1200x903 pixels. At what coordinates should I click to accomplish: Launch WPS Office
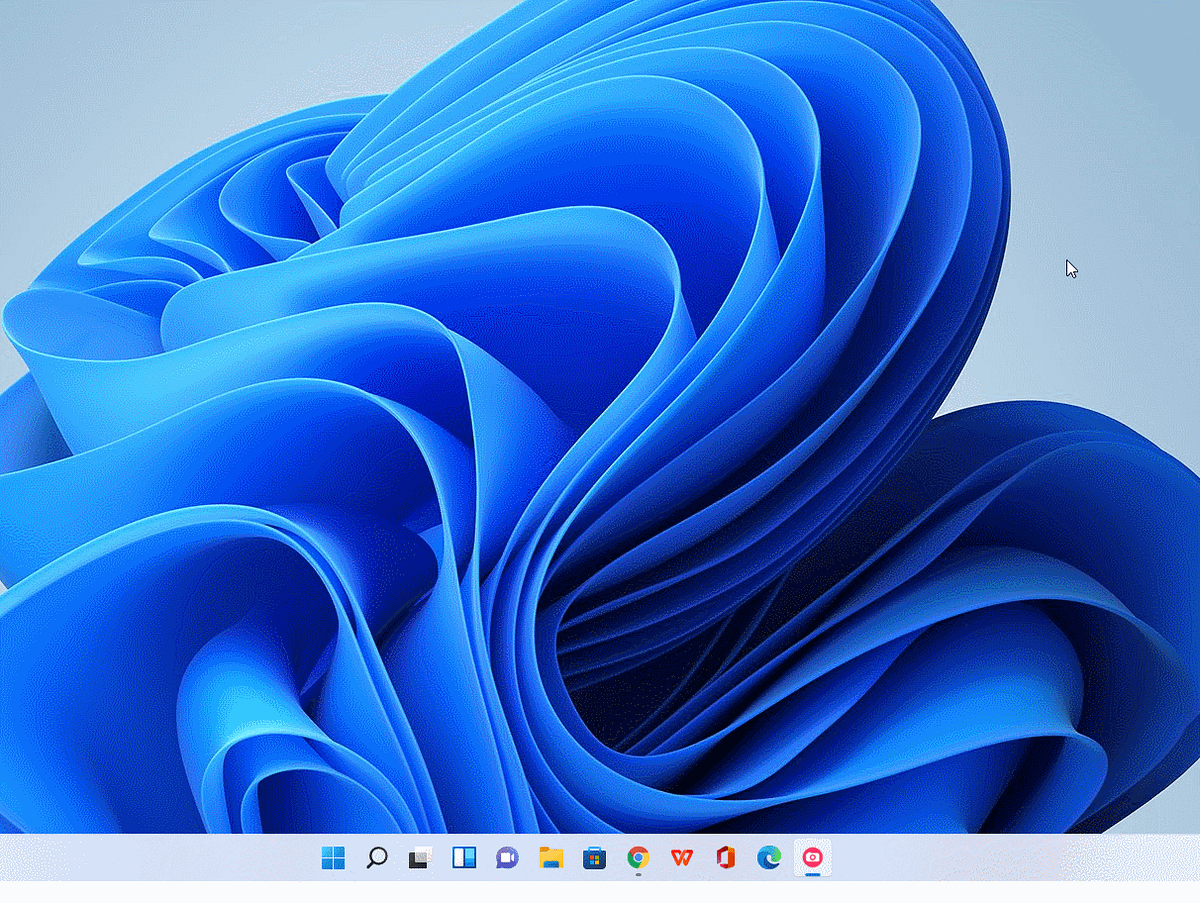(681, 857)
